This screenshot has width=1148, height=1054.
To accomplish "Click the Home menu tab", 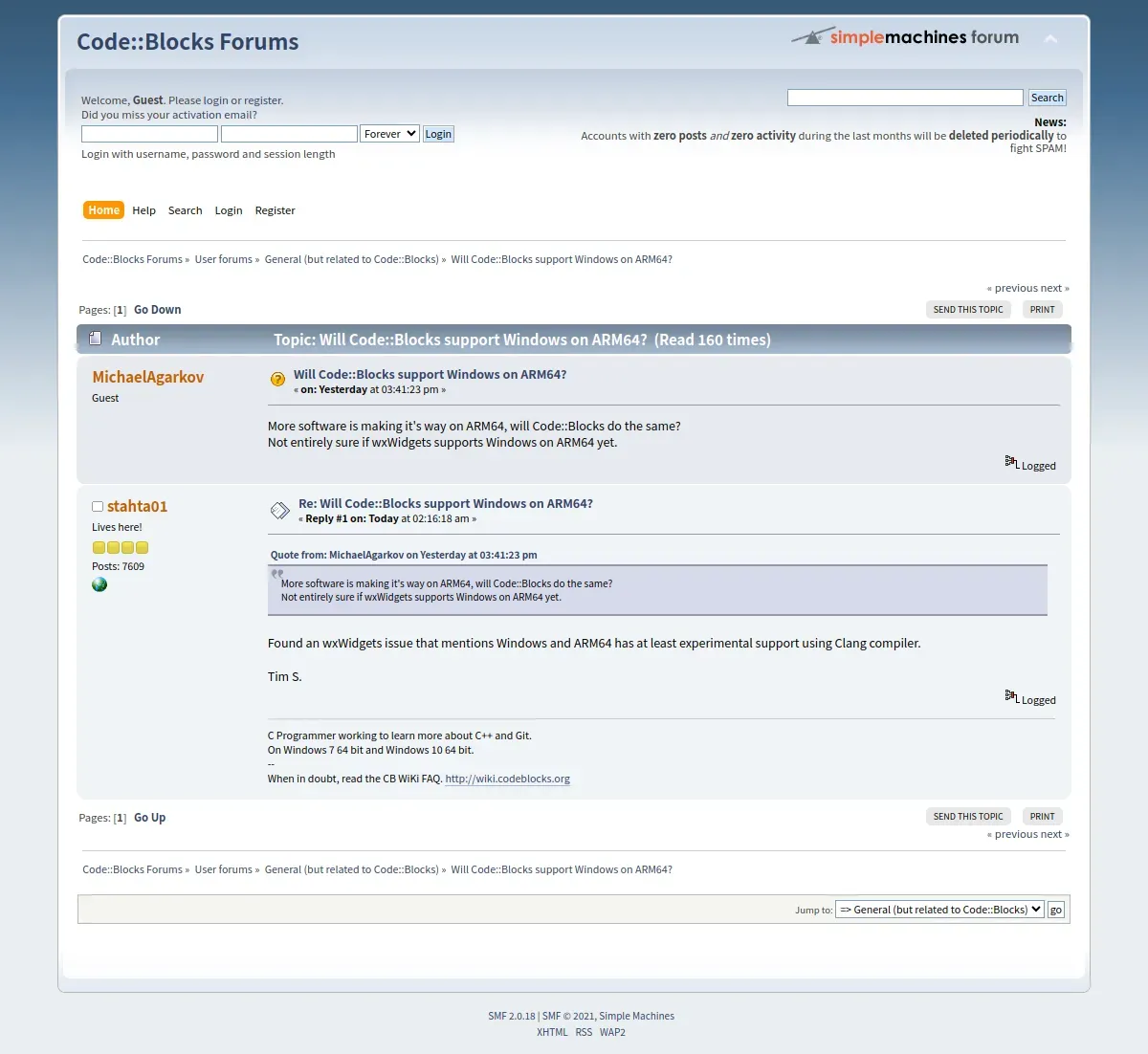I will pos(104,210).
